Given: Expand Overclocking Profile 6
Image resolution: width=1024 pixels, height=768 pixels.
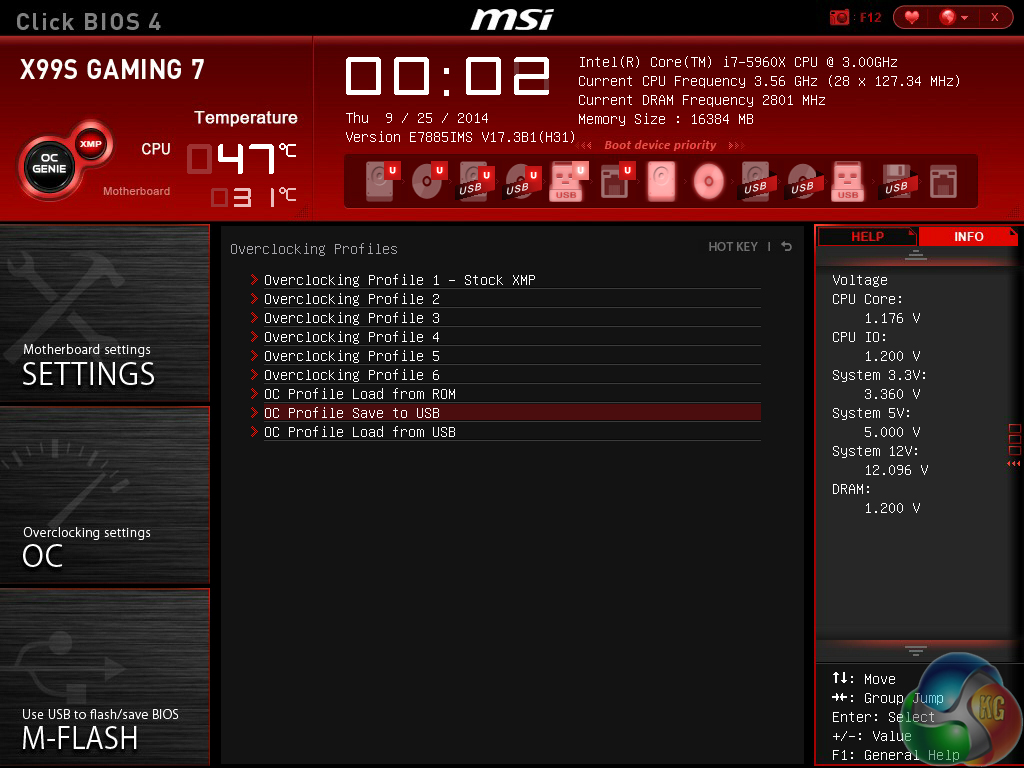Looking at the screenshot, I should click(505, 374).
